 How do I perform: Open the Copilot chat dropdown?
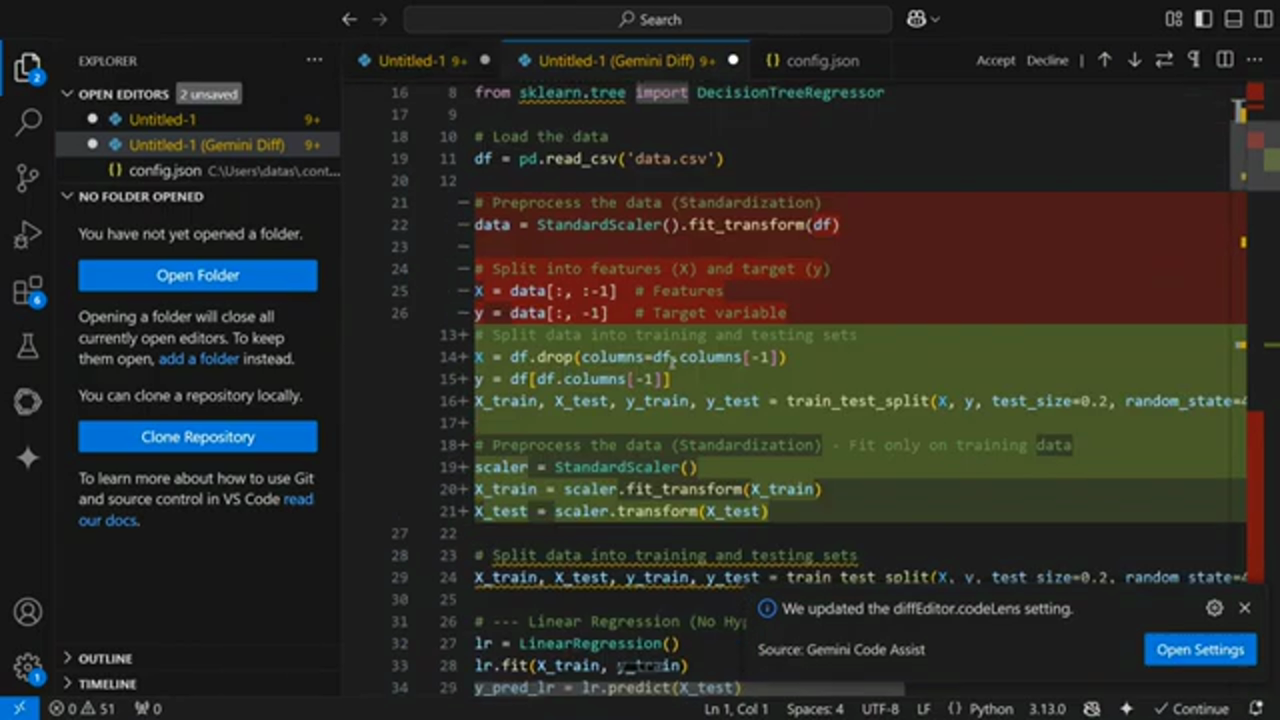click(923, 19)
